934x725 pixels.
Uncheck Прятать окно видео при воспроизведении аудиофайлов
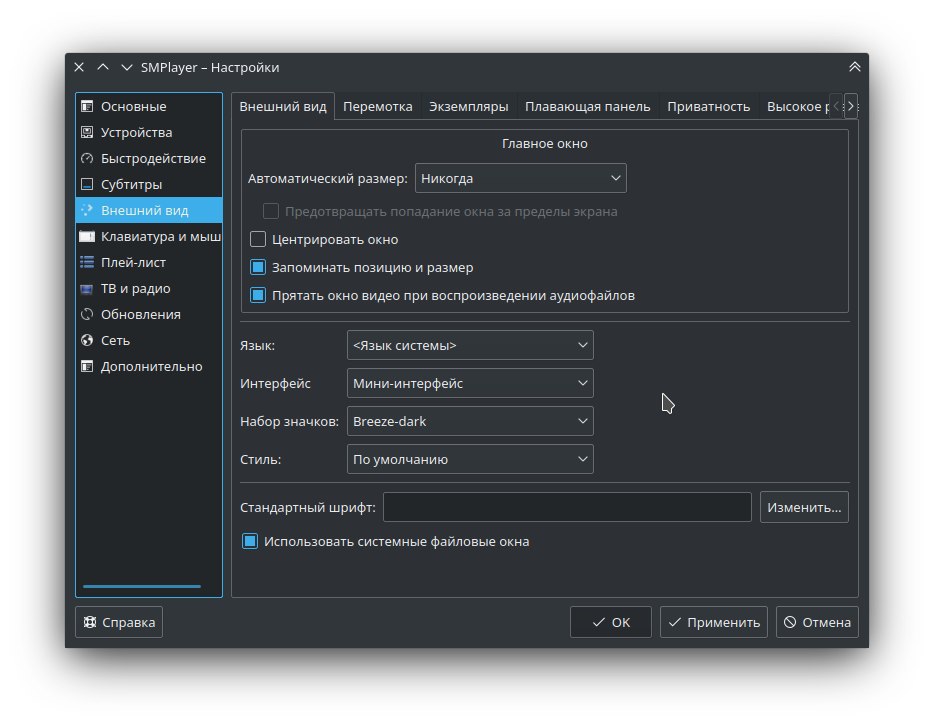[x=258, y=295]
